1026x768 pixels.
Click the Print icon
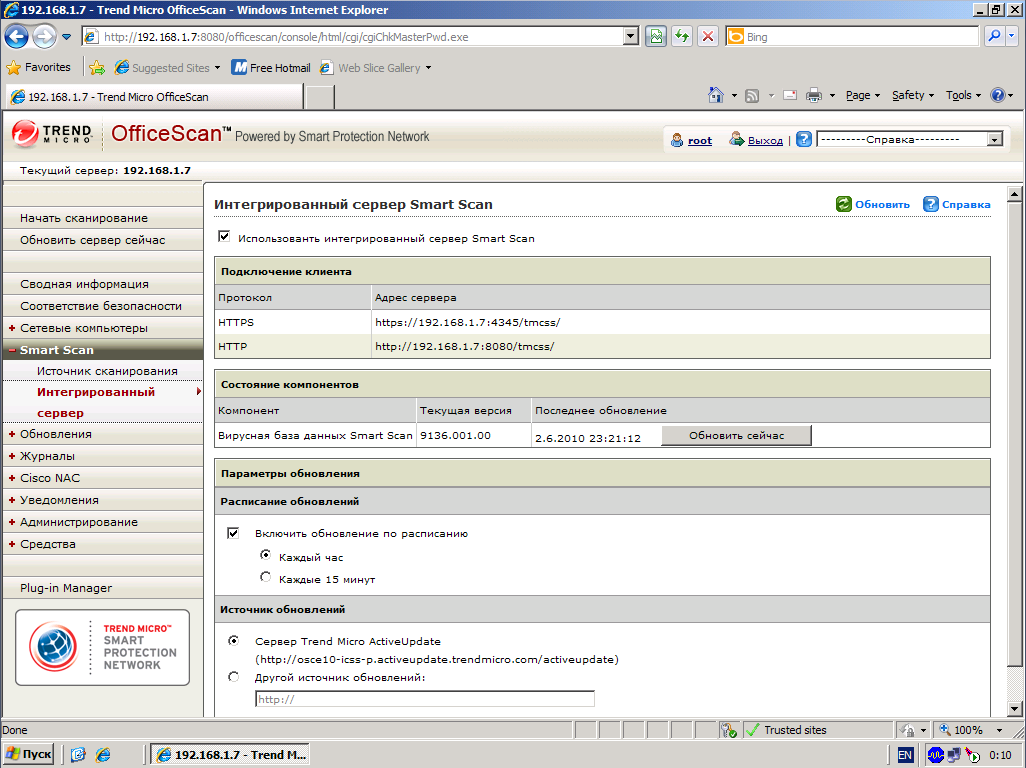coord(813,96)
